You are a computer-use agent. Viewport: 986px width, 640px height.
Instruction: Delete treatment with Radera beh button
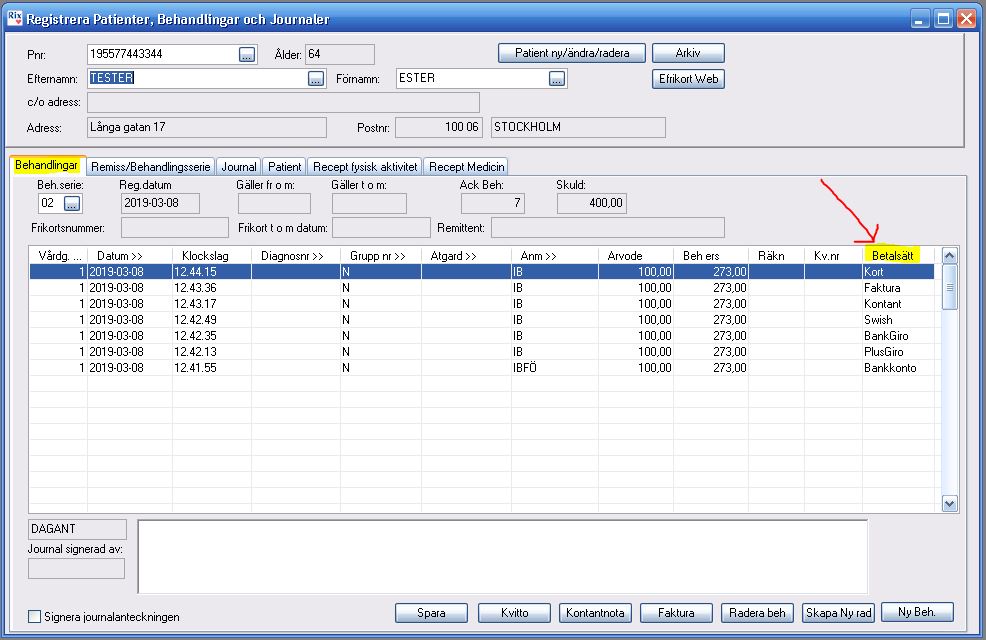757,612
